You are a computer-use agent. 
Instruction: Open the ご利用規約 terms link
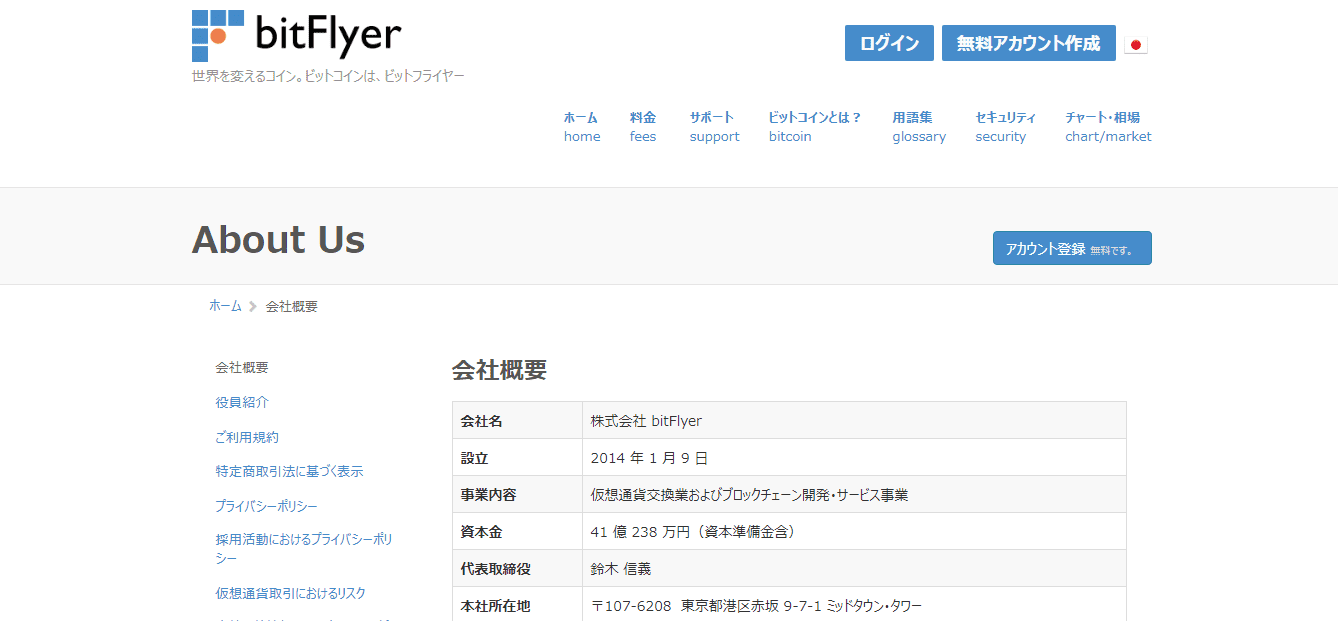click(246, 437)
